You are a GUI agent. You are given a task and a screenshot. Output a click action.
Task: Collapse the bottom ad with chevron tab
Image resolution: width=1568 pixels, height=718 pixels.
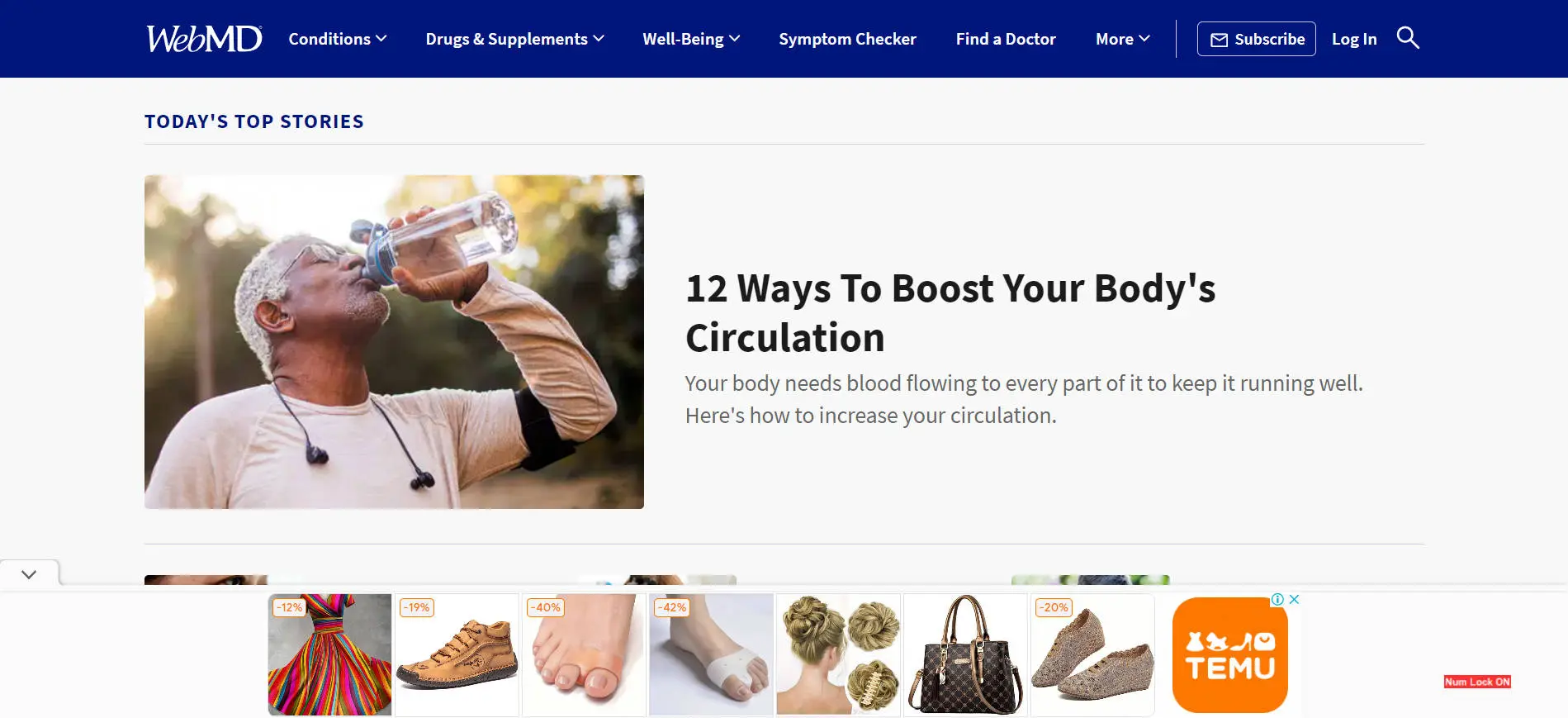[29, 574]
